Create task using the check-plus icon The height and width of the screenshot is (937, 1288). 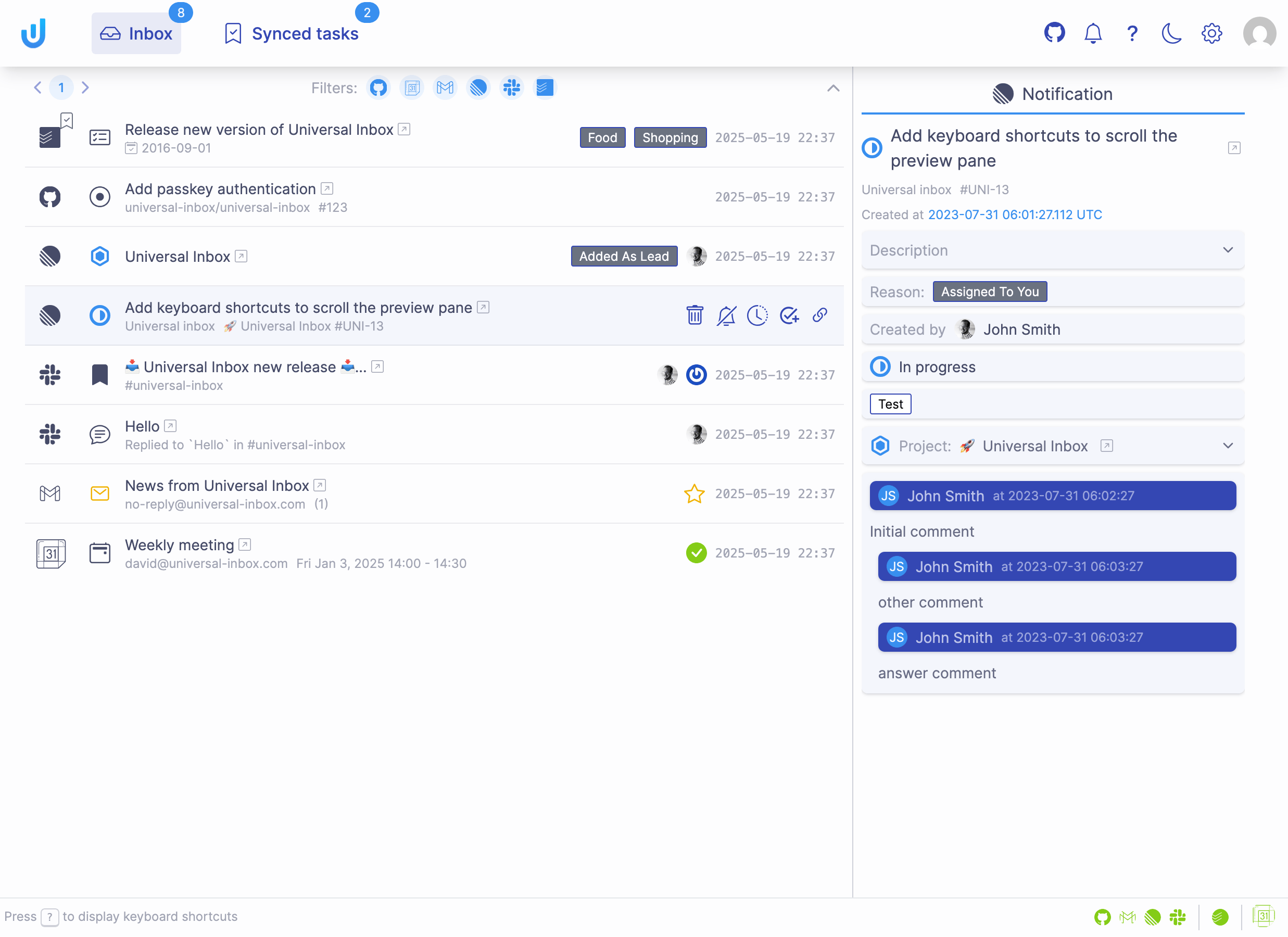tap(789, 315)
